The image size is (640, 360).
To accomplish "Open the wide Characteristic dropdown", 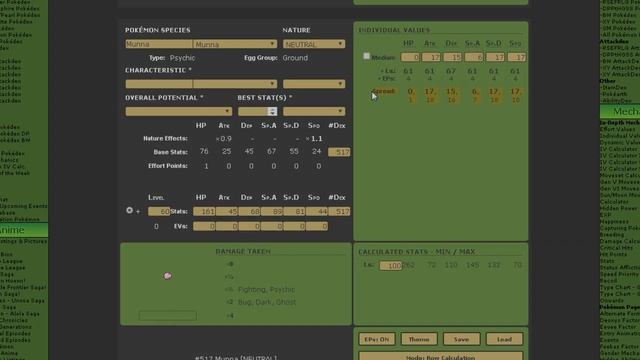I will pos(235,84).
